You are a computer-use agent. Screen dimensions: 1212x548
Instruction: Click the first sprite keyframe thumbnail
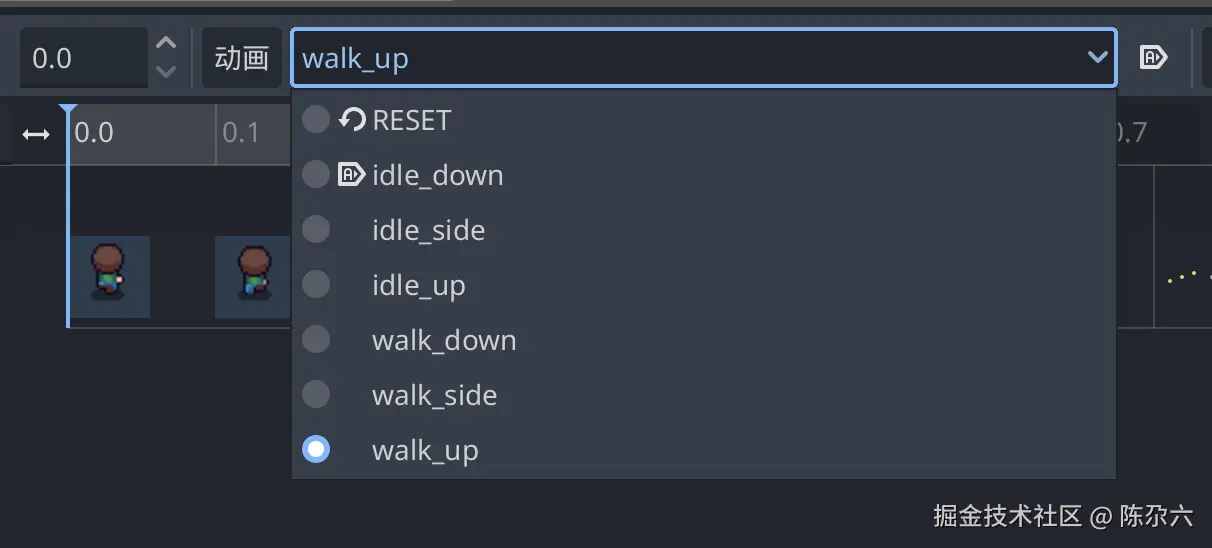[x=109, y=276]
